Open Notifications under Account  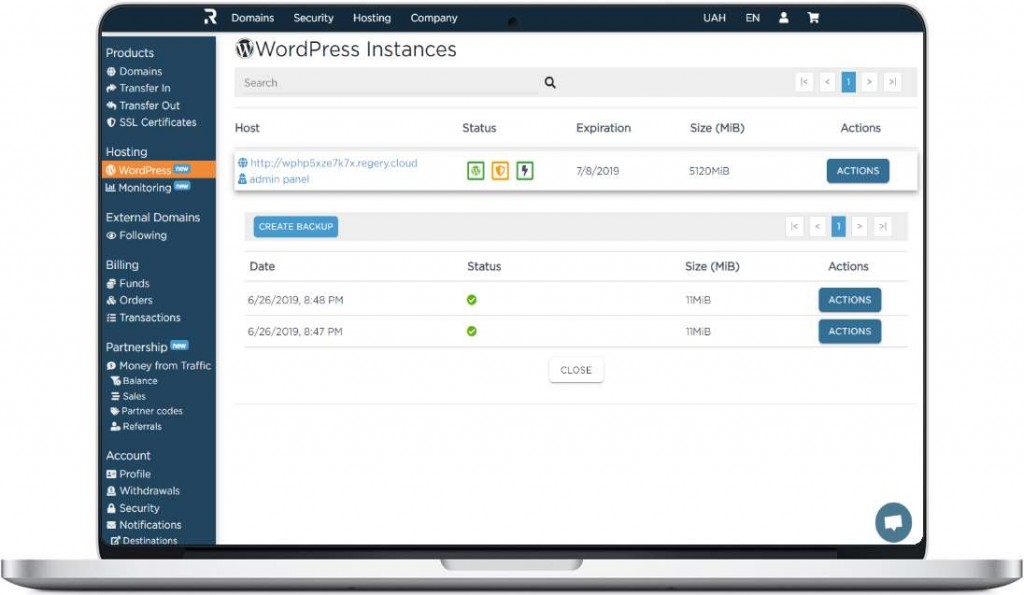(144, 525)
